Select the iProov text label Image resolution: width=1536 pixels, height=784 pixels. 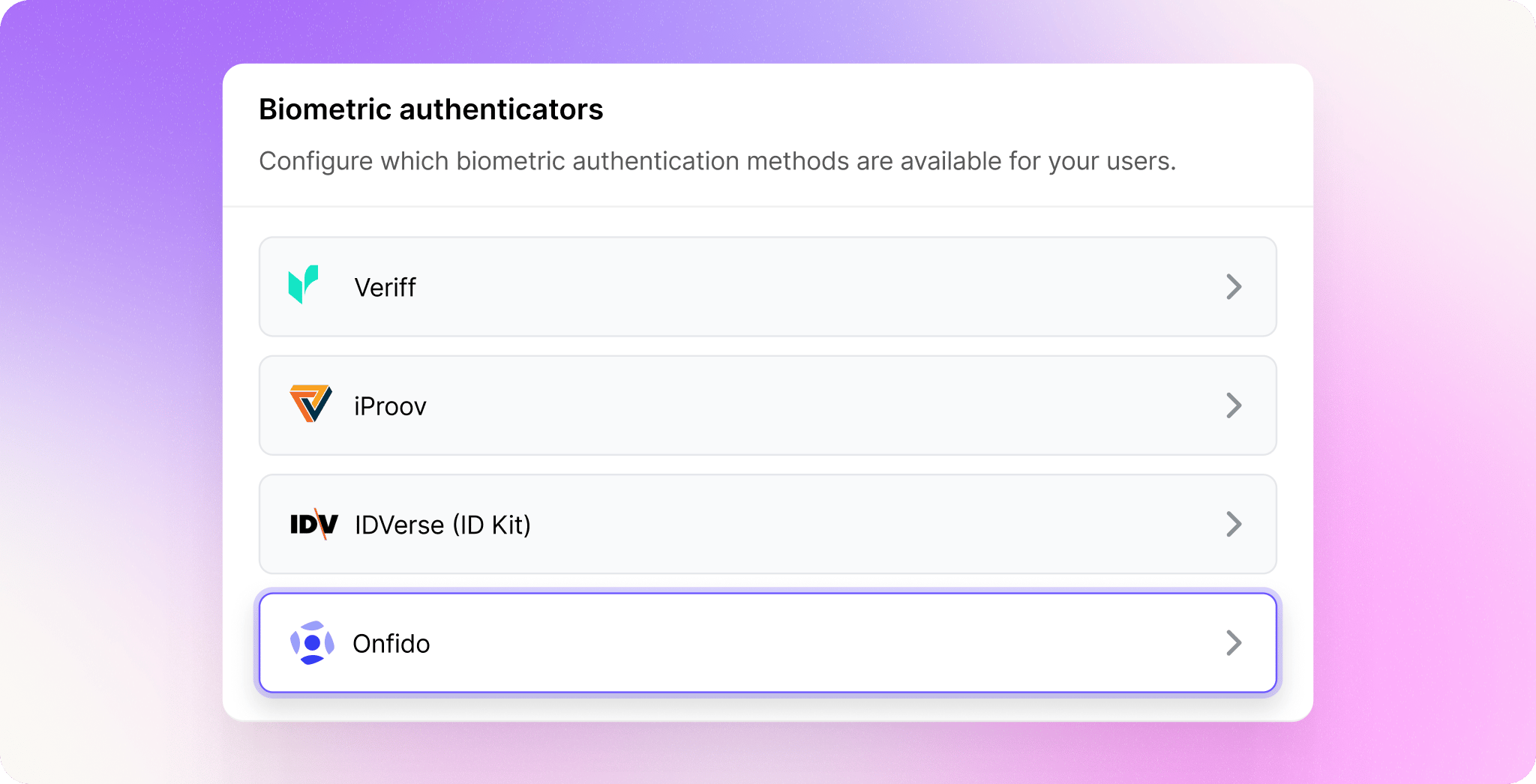(390, 406)
